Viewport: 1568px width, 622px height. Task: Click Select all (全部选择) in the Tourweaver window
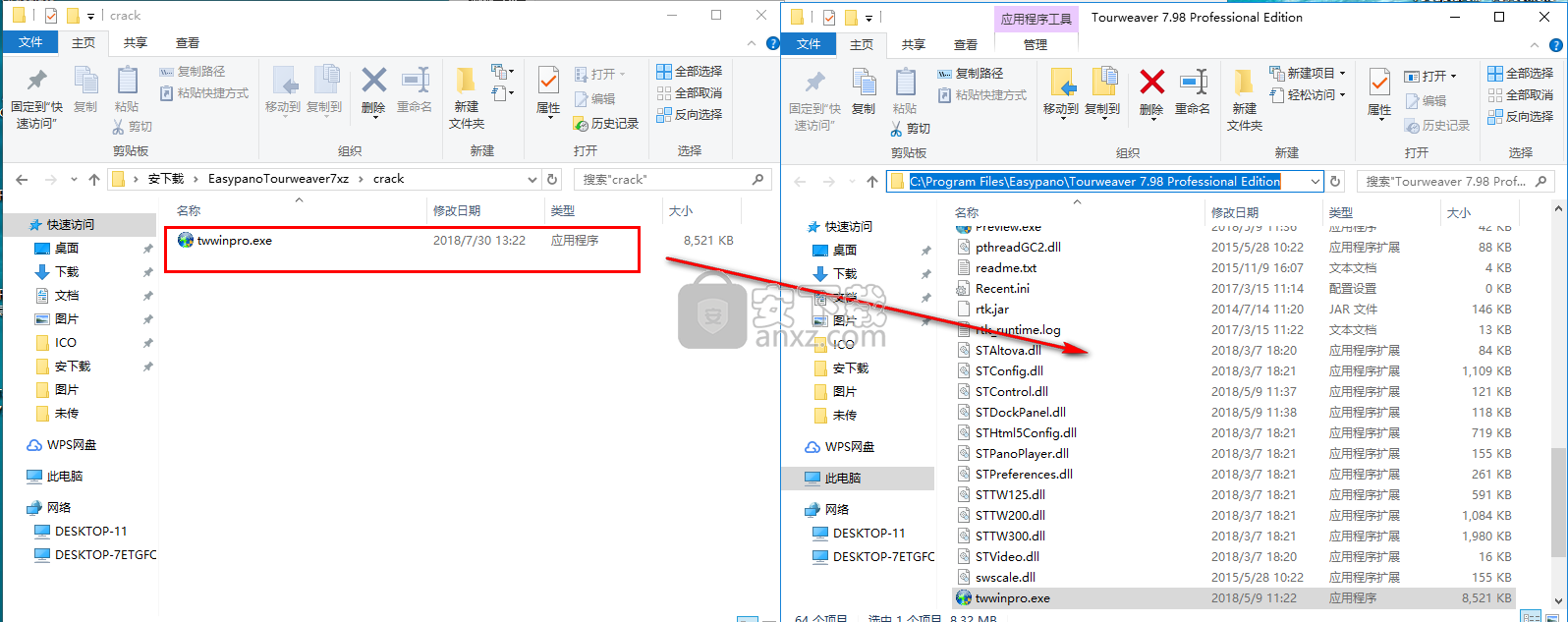coord(1521,74)
